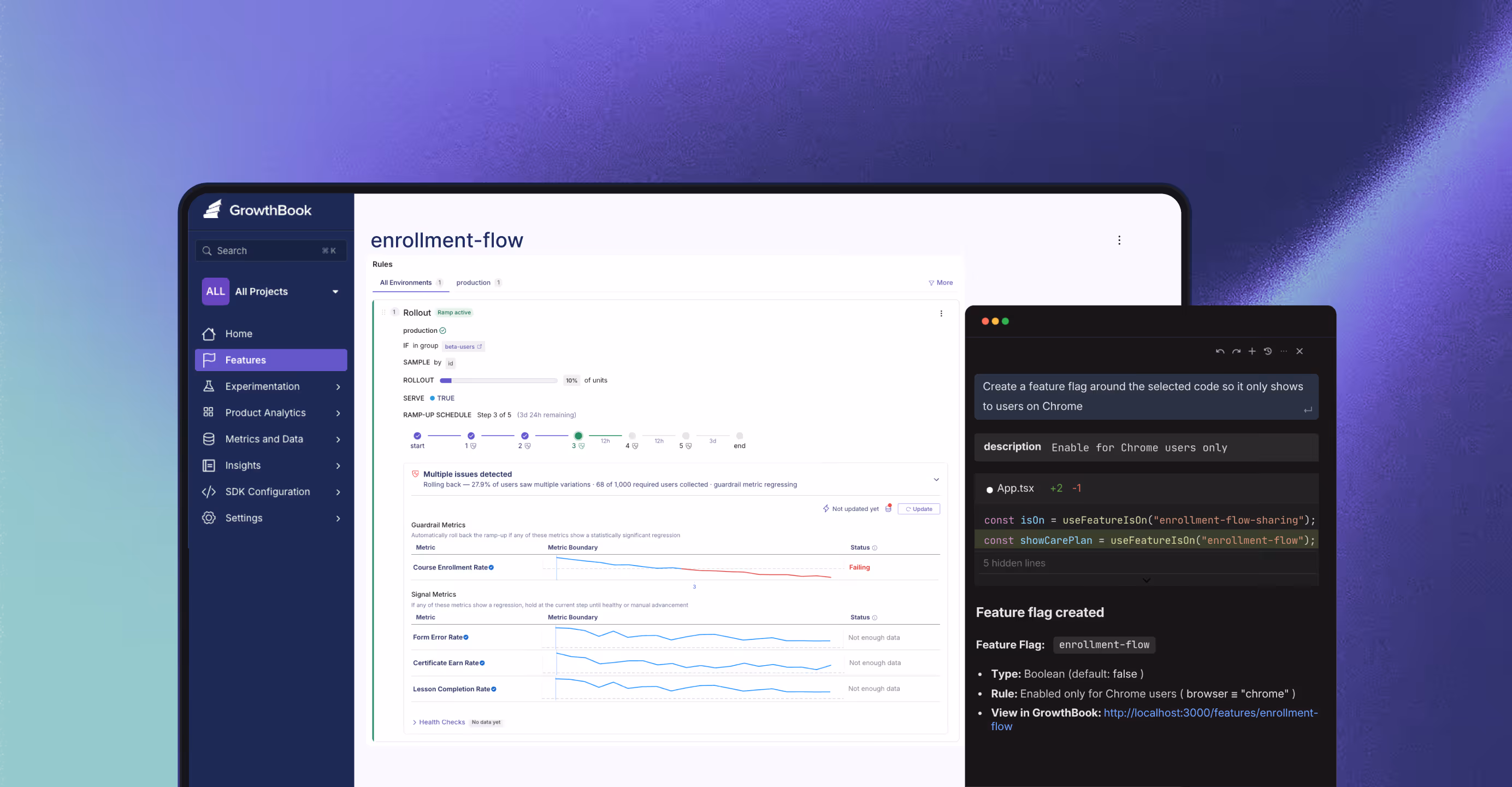Image resolution: width=1512 pixels, height=787 pixels.
Task: Click the No data yet badge
Action: 486,722
